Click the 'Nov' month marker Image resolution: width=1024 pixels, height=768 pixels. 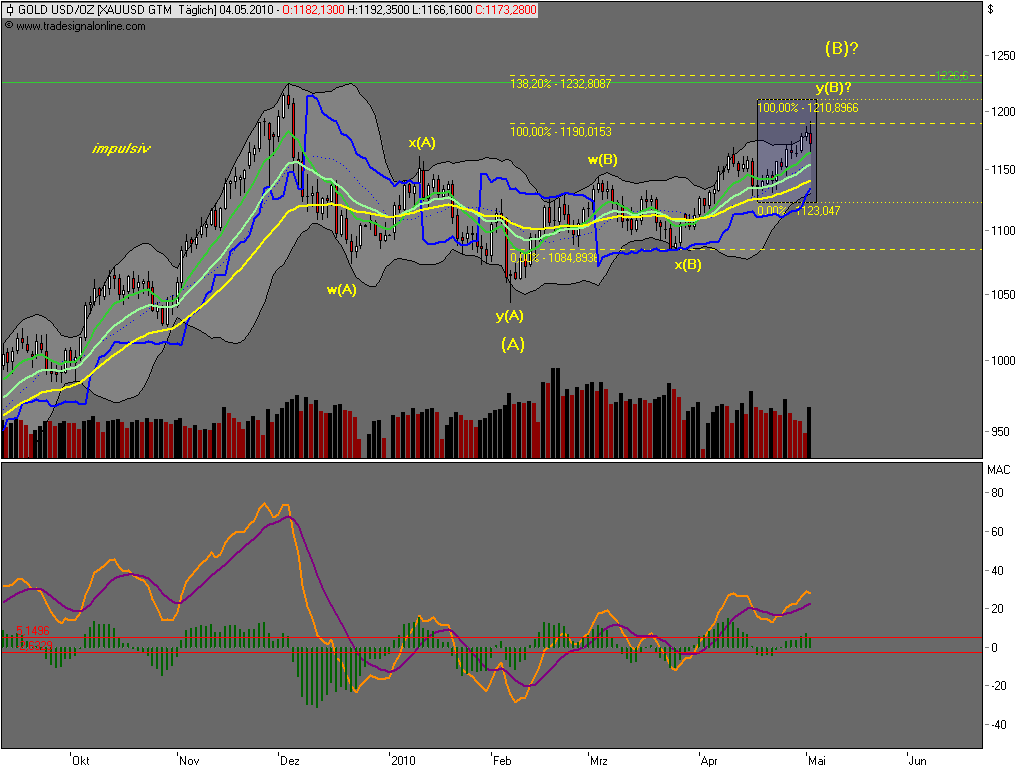(189, 760)
